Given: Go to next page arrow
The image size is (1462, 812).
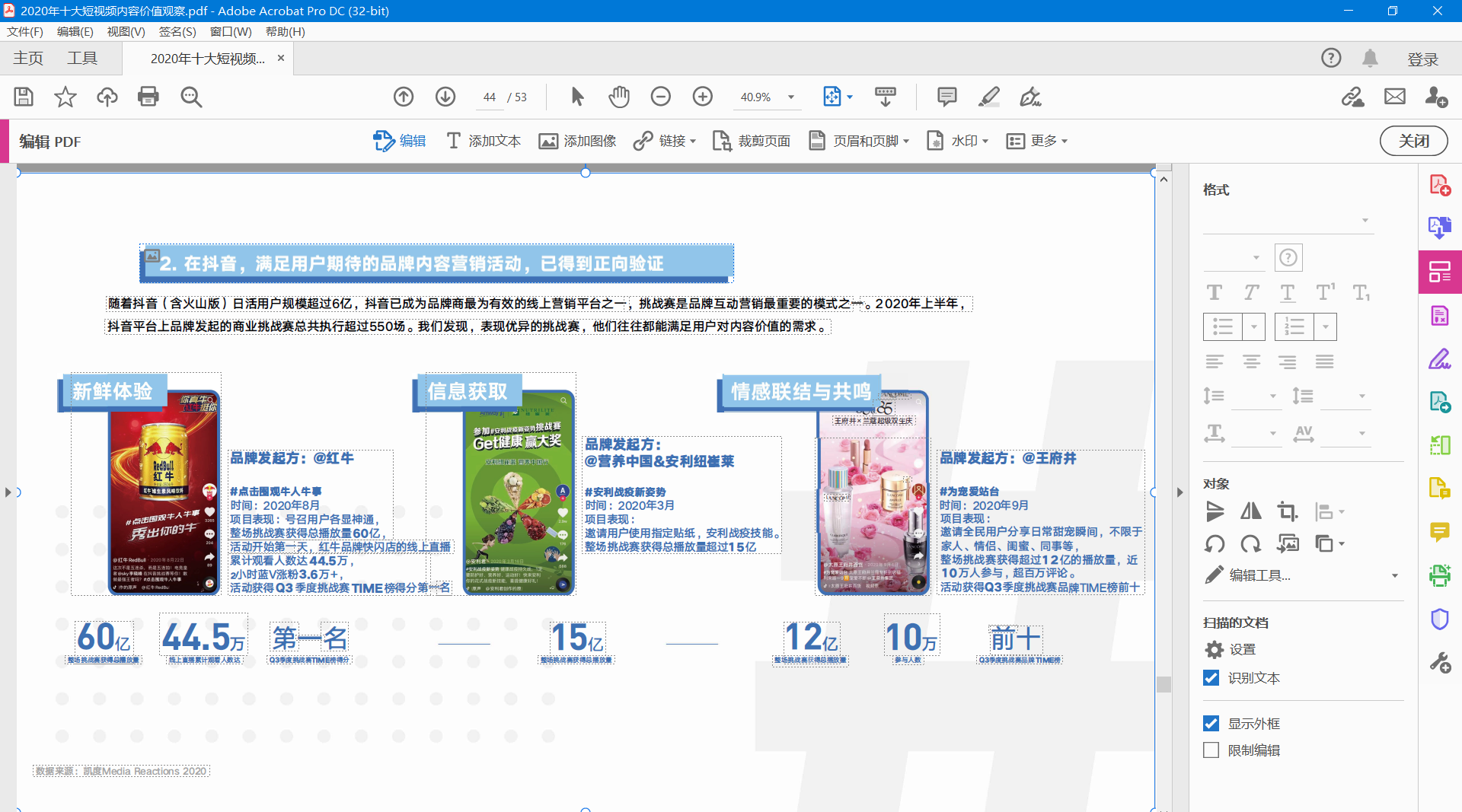Looking at the screenshot, I should pyautogui.click(x=445, y=97).
